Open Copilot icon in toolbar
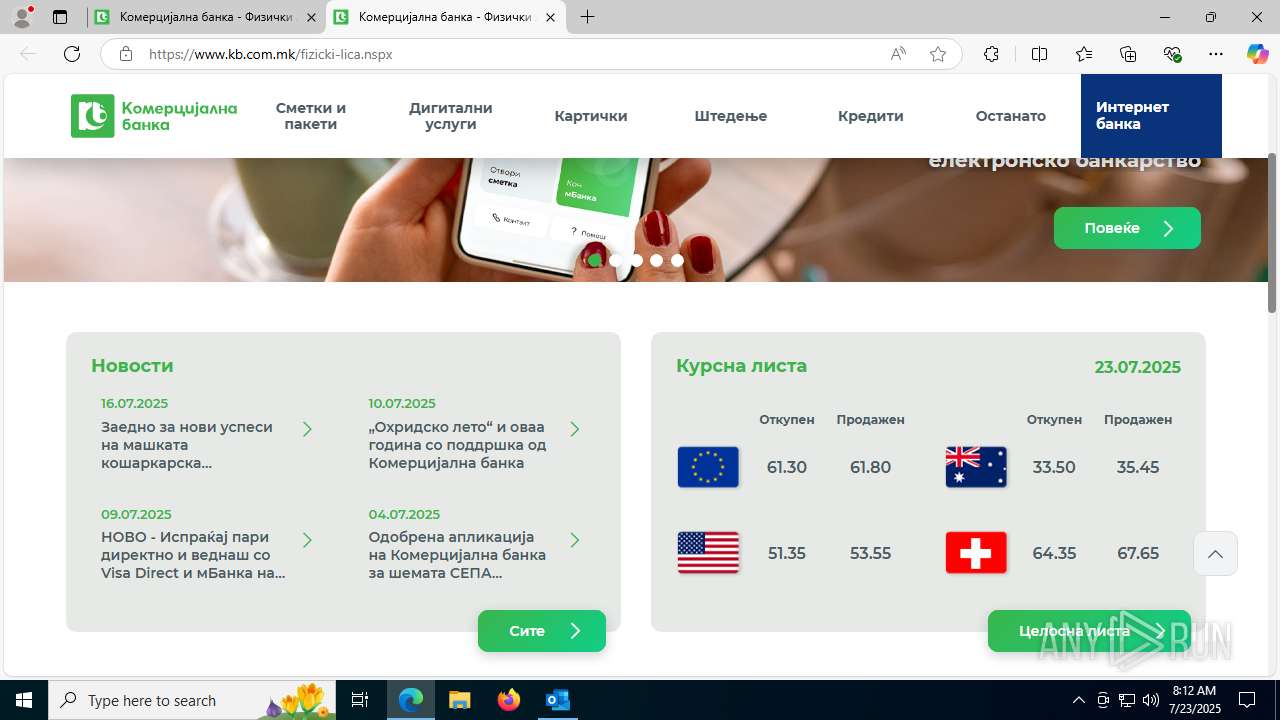The height and width of the screenshot is (720, 1280). click(1257, 54)
